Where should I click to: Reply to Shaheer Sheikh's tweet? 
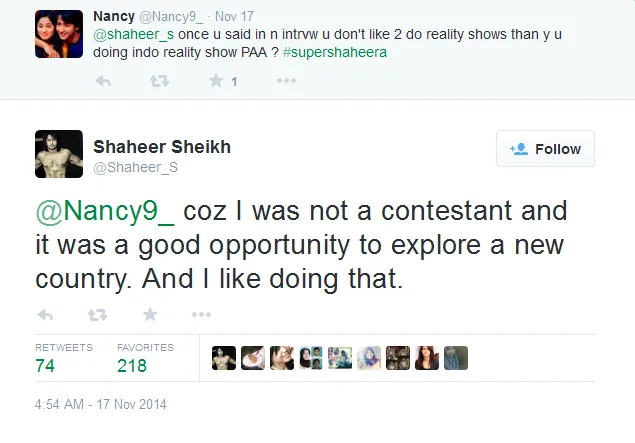(45, 314)
